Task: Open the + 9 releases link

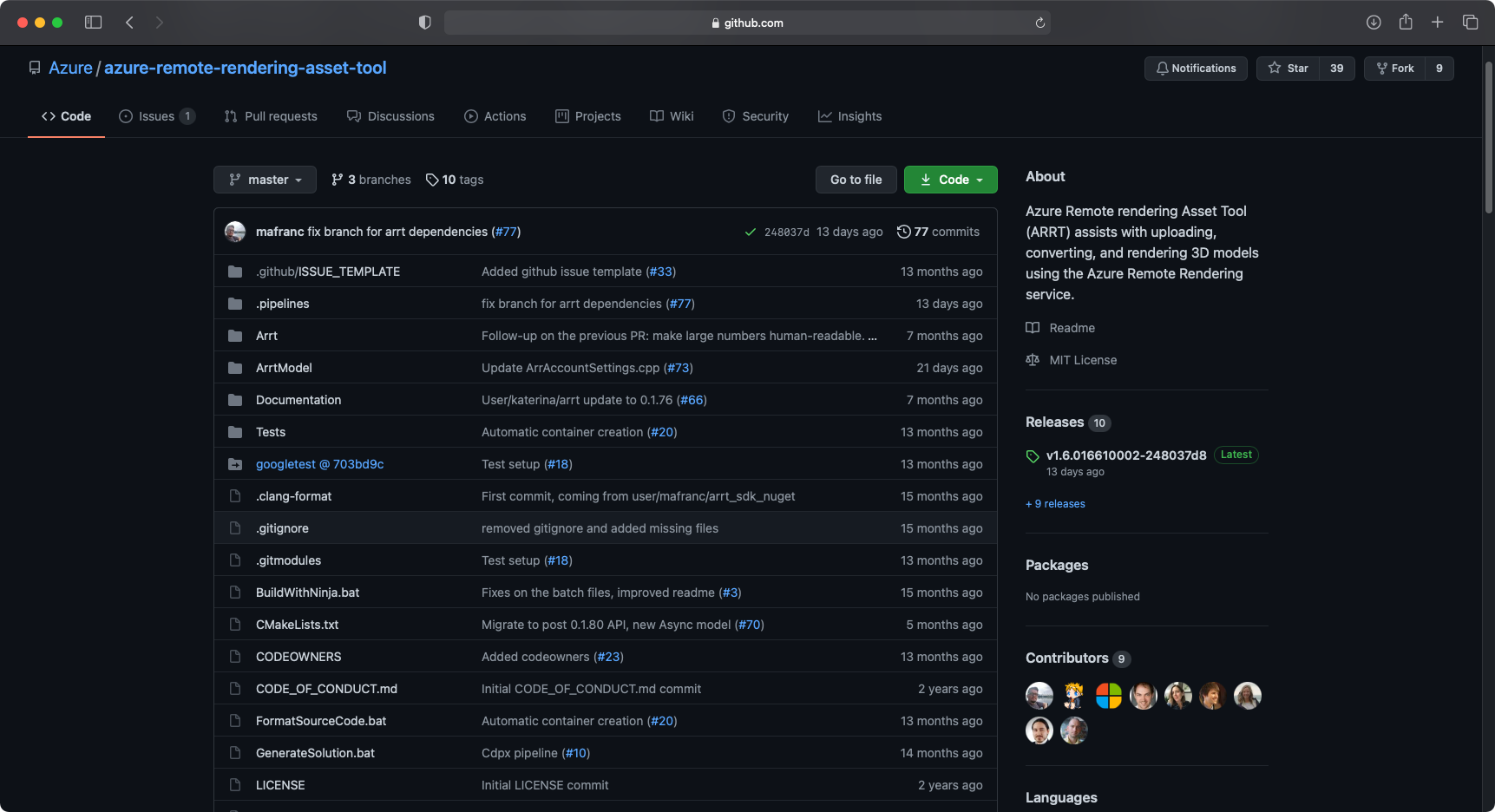Action: (1055, 504)
